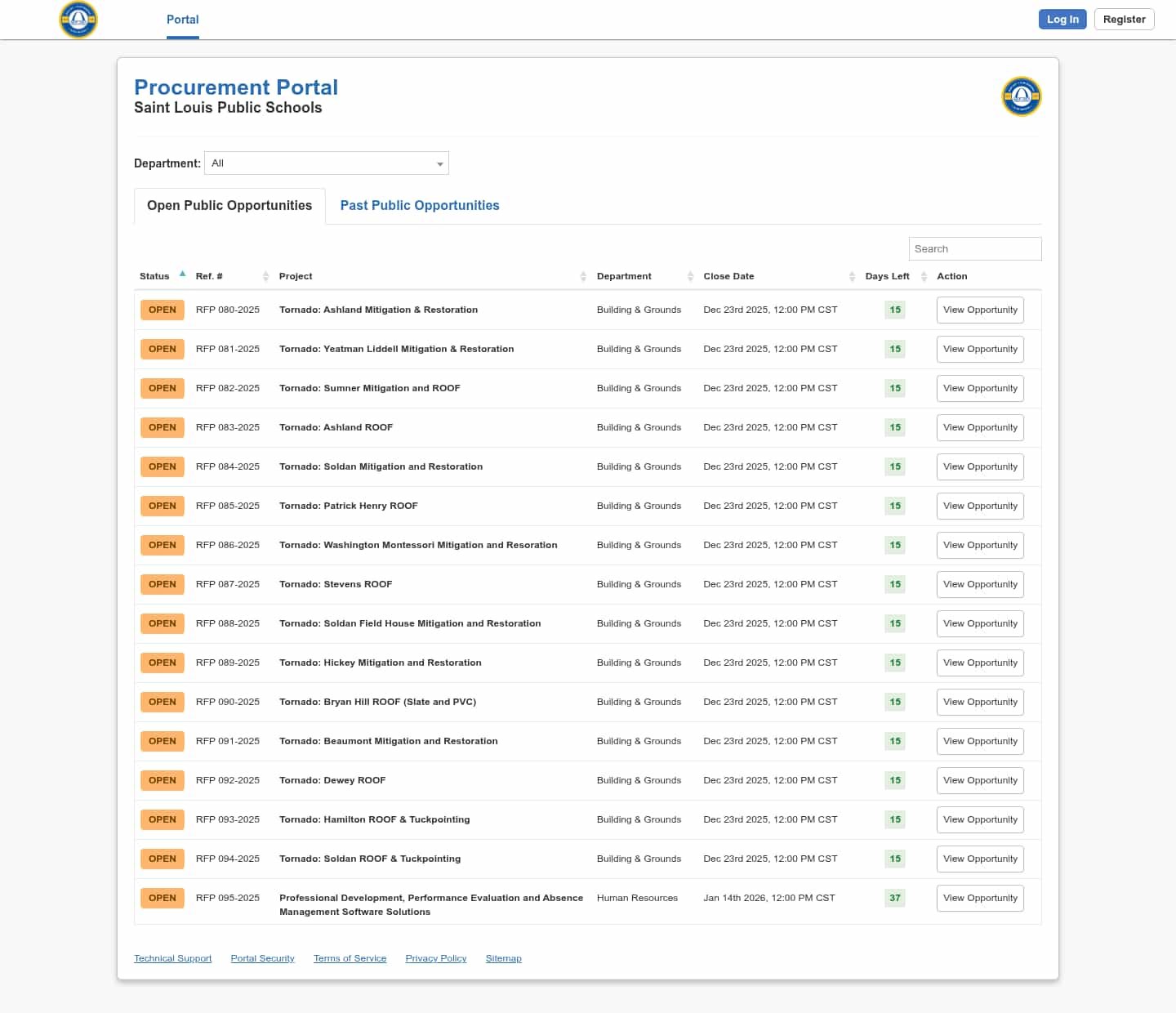Click the school district logo in header
The height and width of the screenshot is (1013, 1176).
coord(78,20)
